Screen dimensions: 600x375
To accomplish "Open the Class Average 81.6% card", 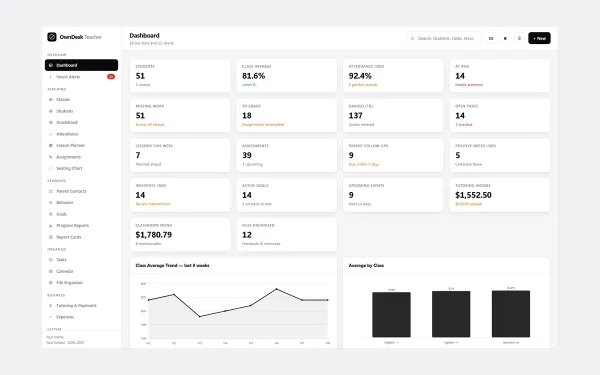I will [287, 75].
